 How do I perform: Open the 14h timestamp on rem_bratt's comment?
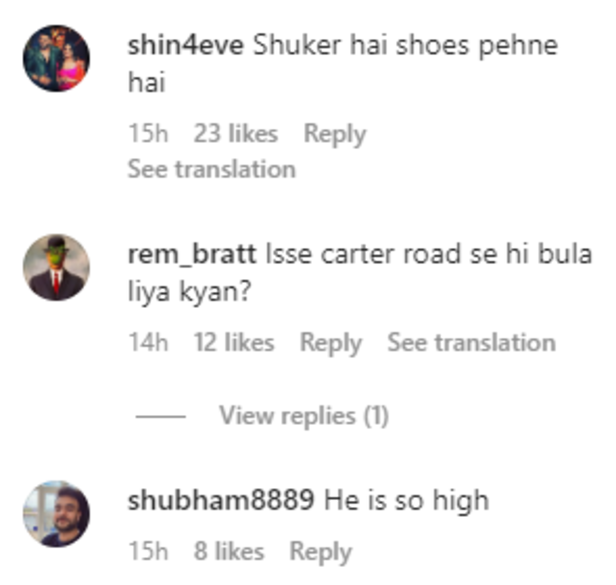coord(148,342)
